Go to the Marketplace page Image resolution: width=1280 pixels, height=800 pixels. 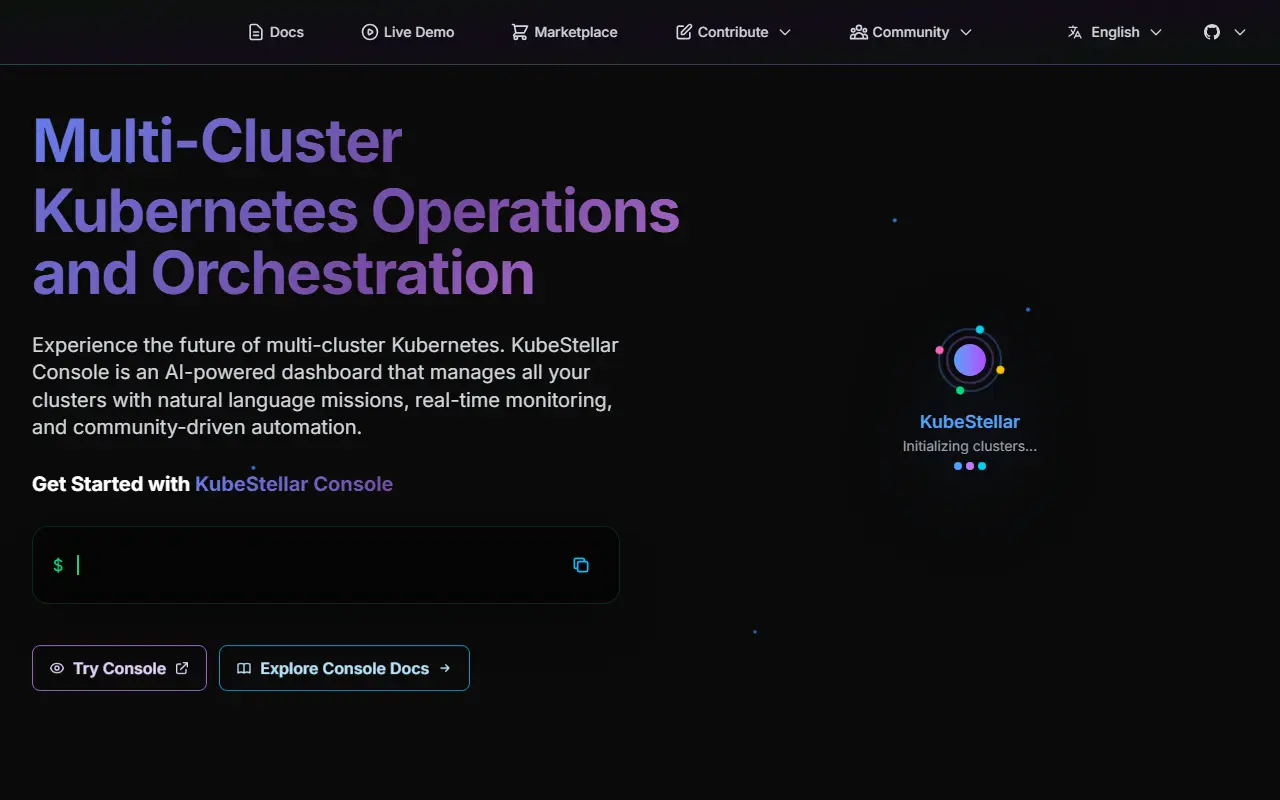coord(564,32)
